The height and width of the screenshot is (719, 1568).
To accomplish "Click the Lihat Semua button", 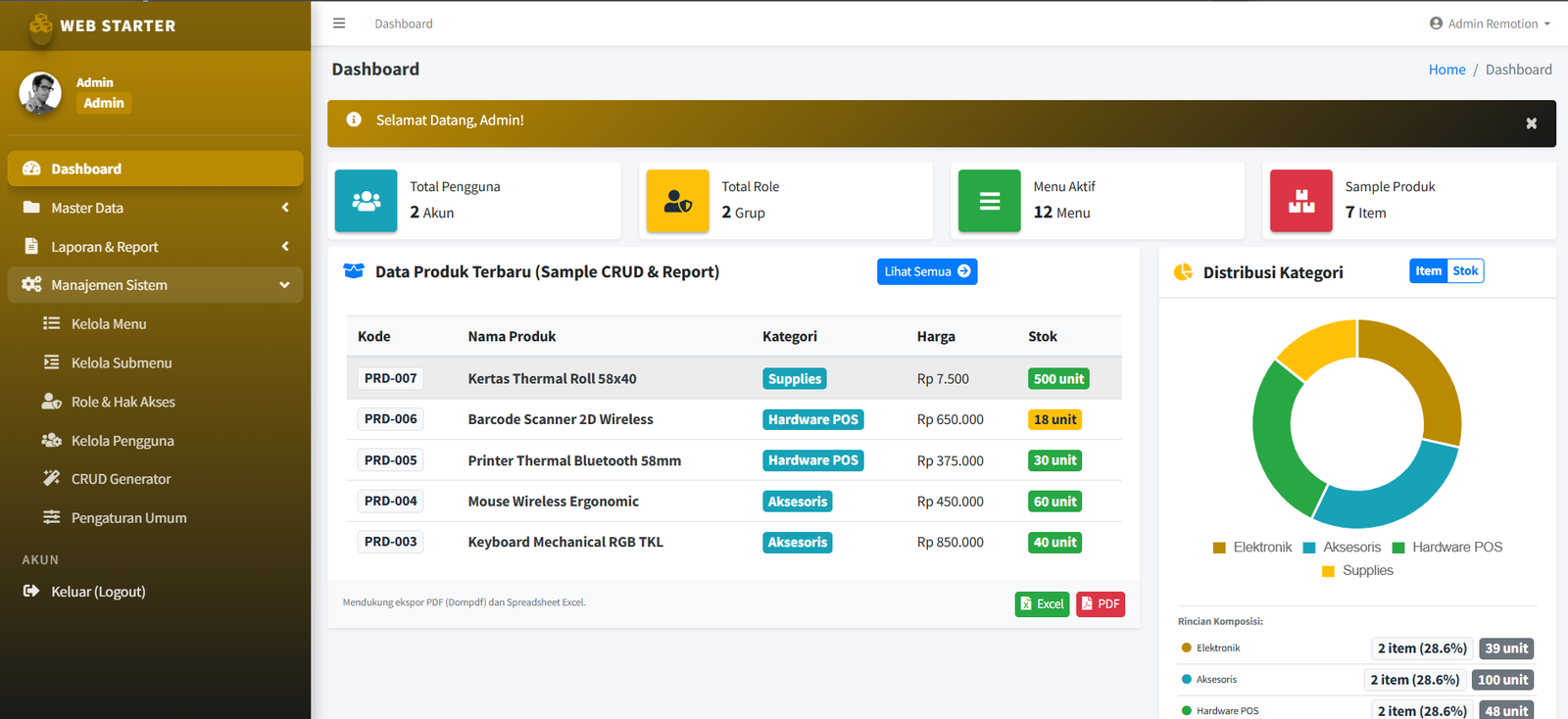I will coord(927,271).
